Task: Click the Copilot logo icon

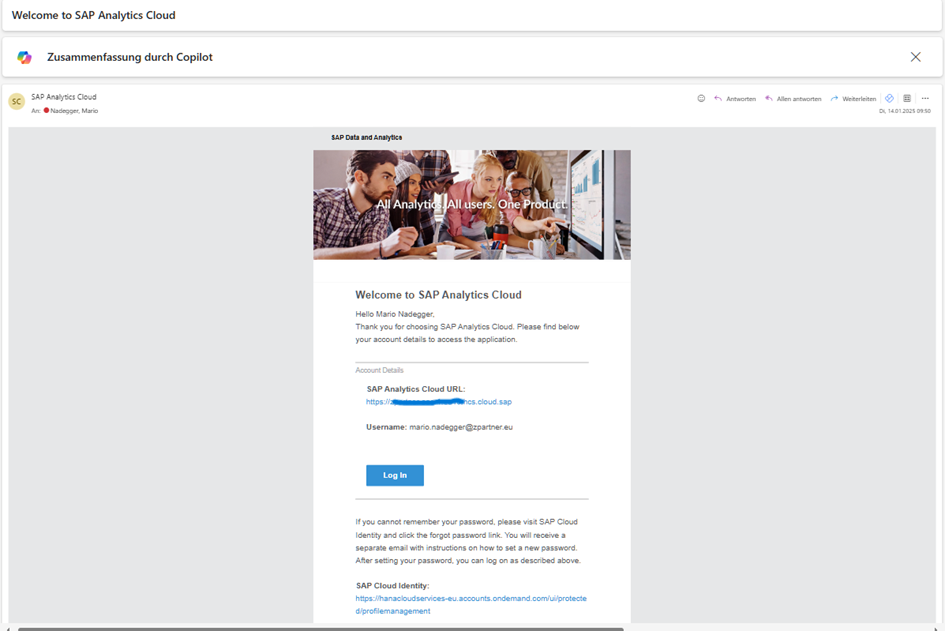Action: pos(25,58)
